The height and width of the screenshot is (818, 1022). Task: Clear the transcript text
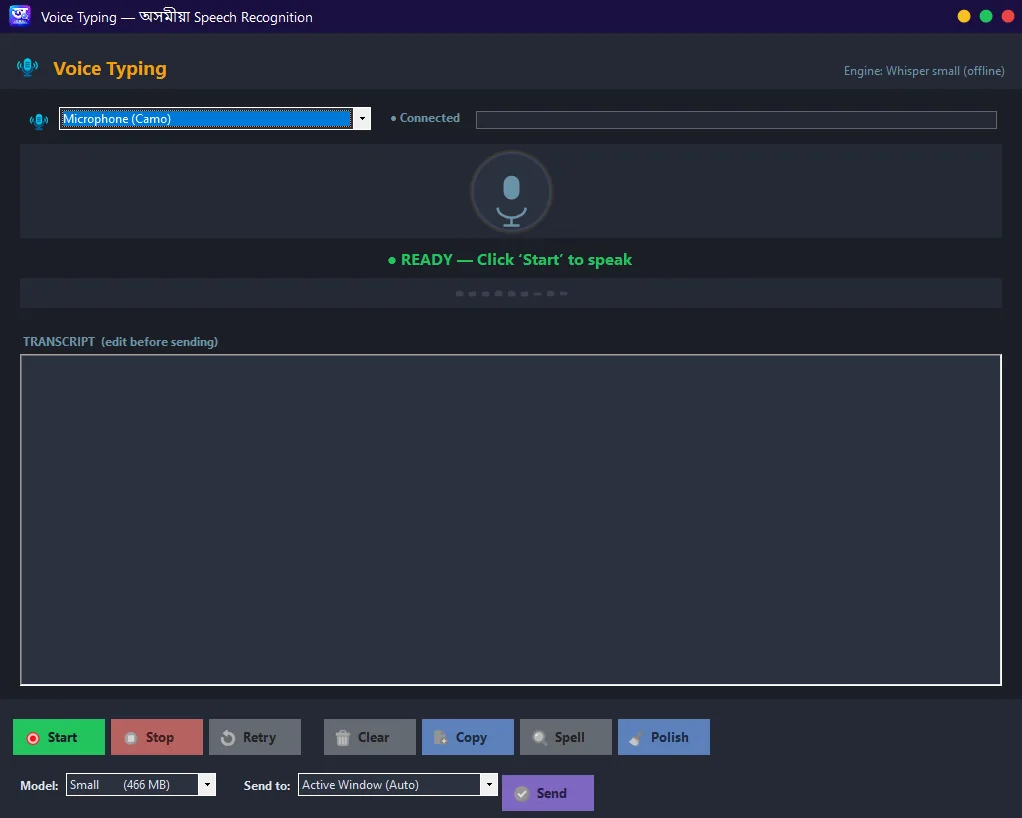(370, 737)
